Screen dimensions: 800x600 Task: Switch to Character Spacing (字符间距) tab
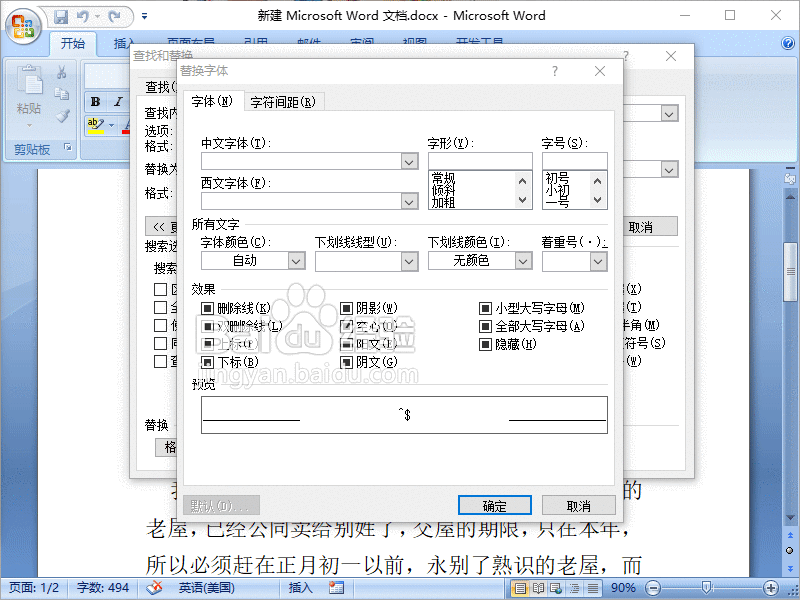[283, 102]
